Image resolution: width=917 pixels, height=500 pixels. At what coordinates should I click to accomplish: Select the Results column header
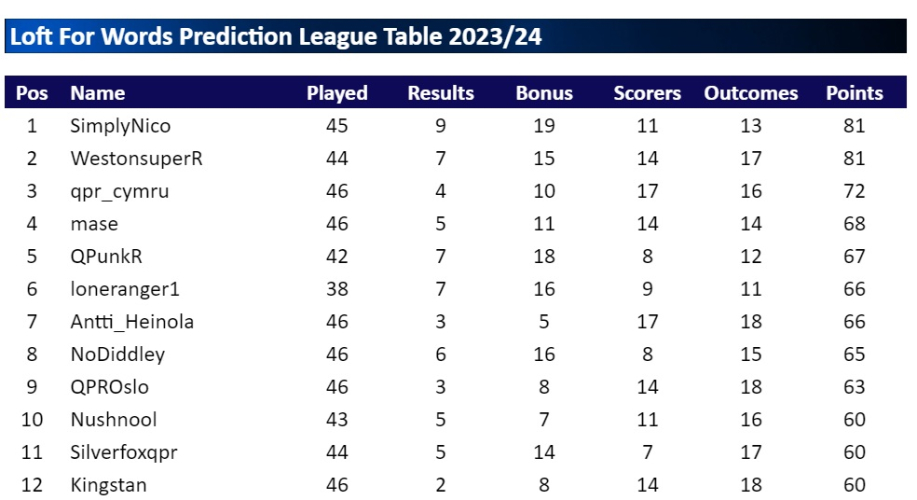pos(440,93)
